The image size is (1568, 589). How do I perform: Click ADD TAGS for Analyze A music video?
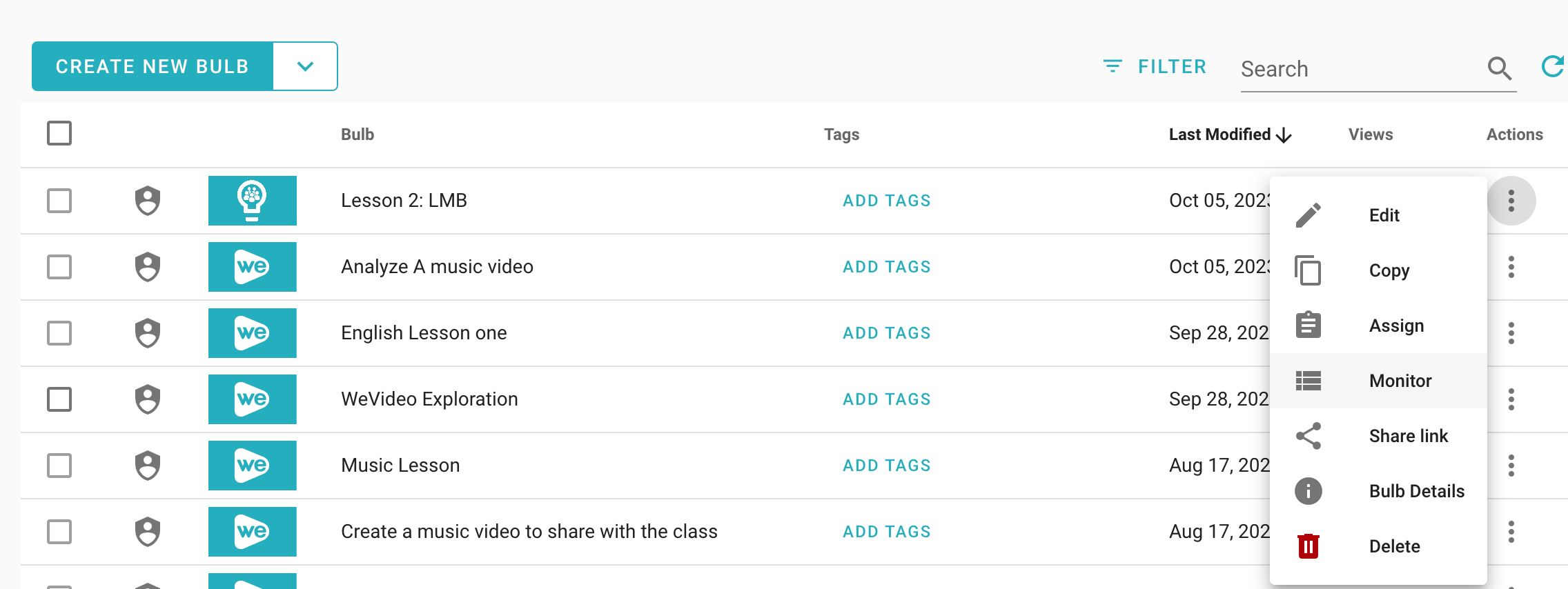click(x=887, y=267)
